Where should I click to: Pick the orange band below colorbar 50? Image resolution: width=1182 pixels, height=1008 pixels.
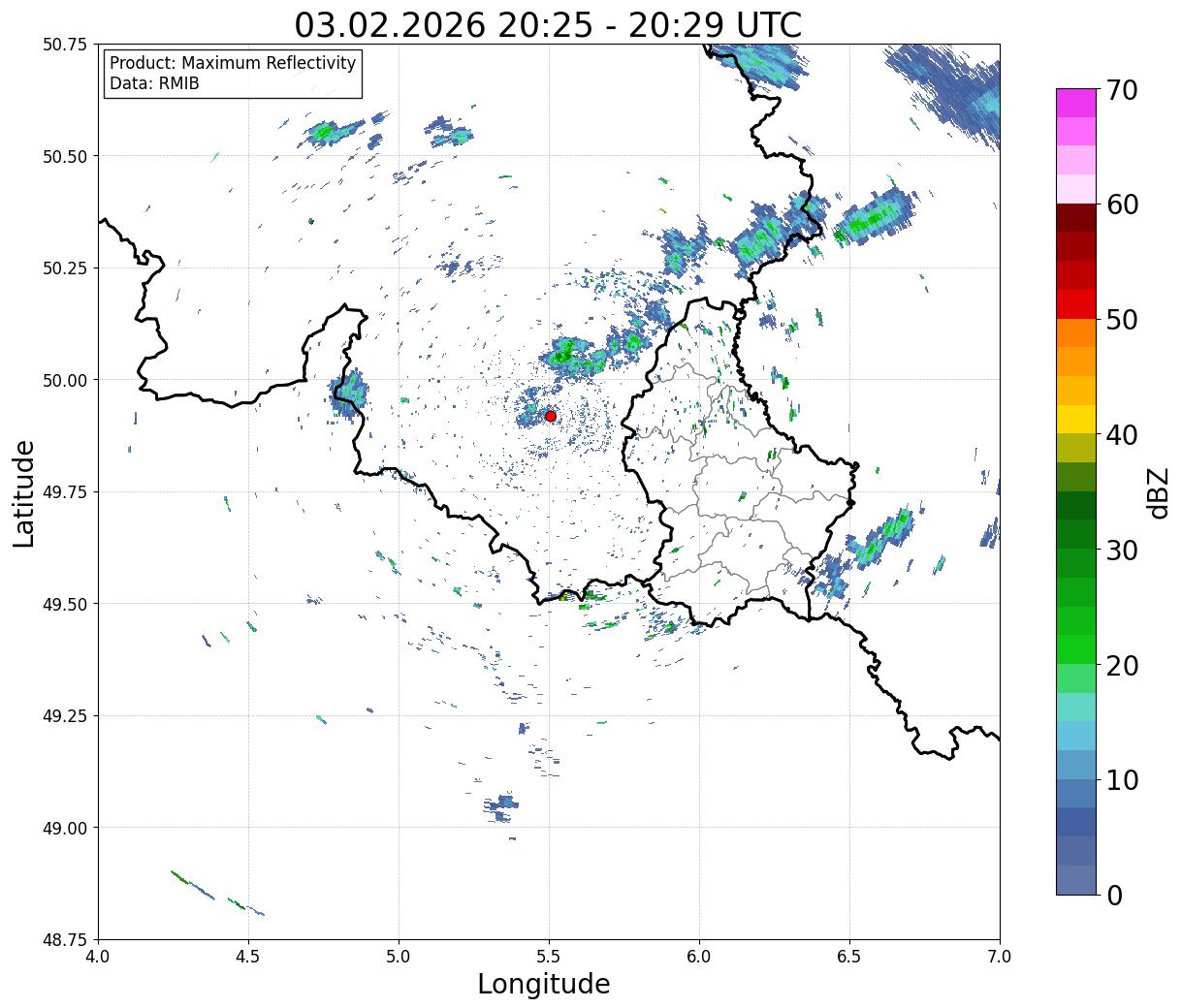click(x=1075, y=332)
